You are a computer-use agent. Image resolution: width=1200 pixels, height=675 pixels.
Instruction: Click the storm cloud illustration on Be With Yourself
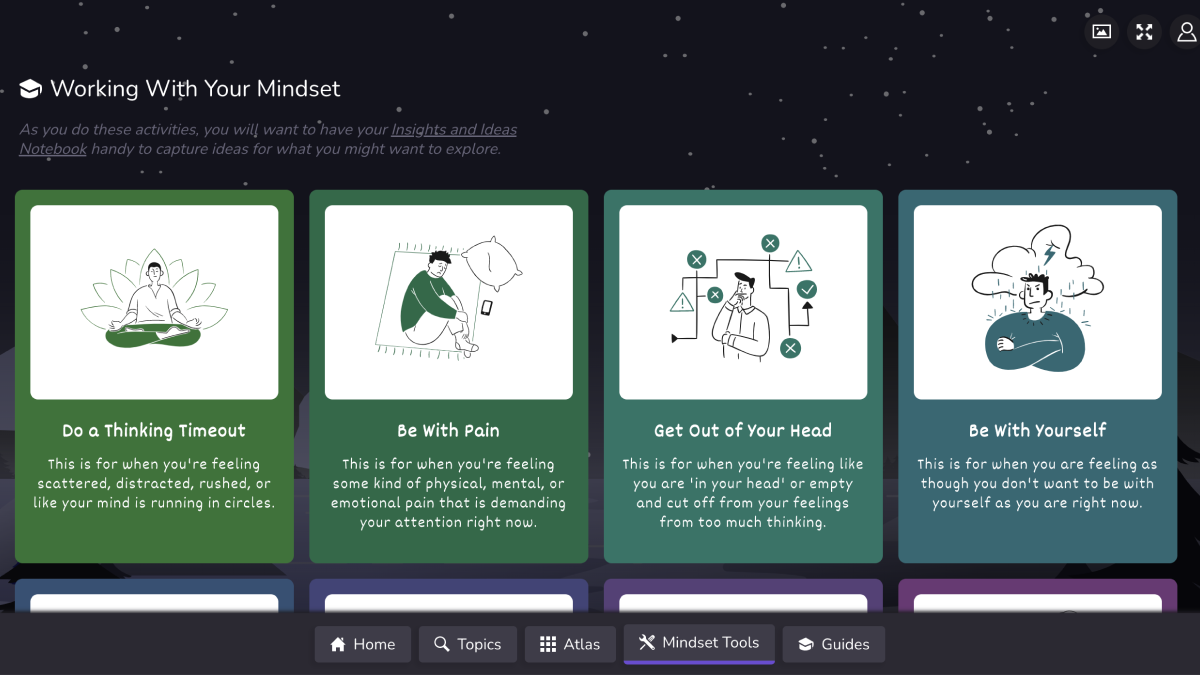tap(1037, 300)
